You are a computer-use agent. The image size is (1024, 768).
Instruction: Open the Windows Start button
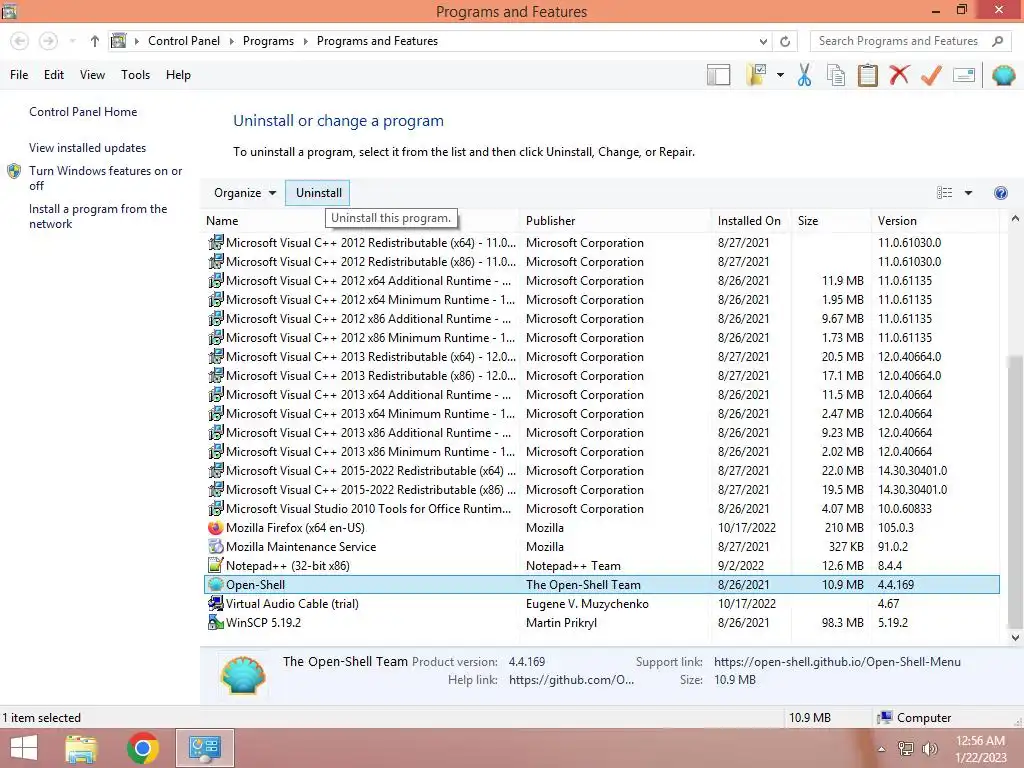(24, 748)
